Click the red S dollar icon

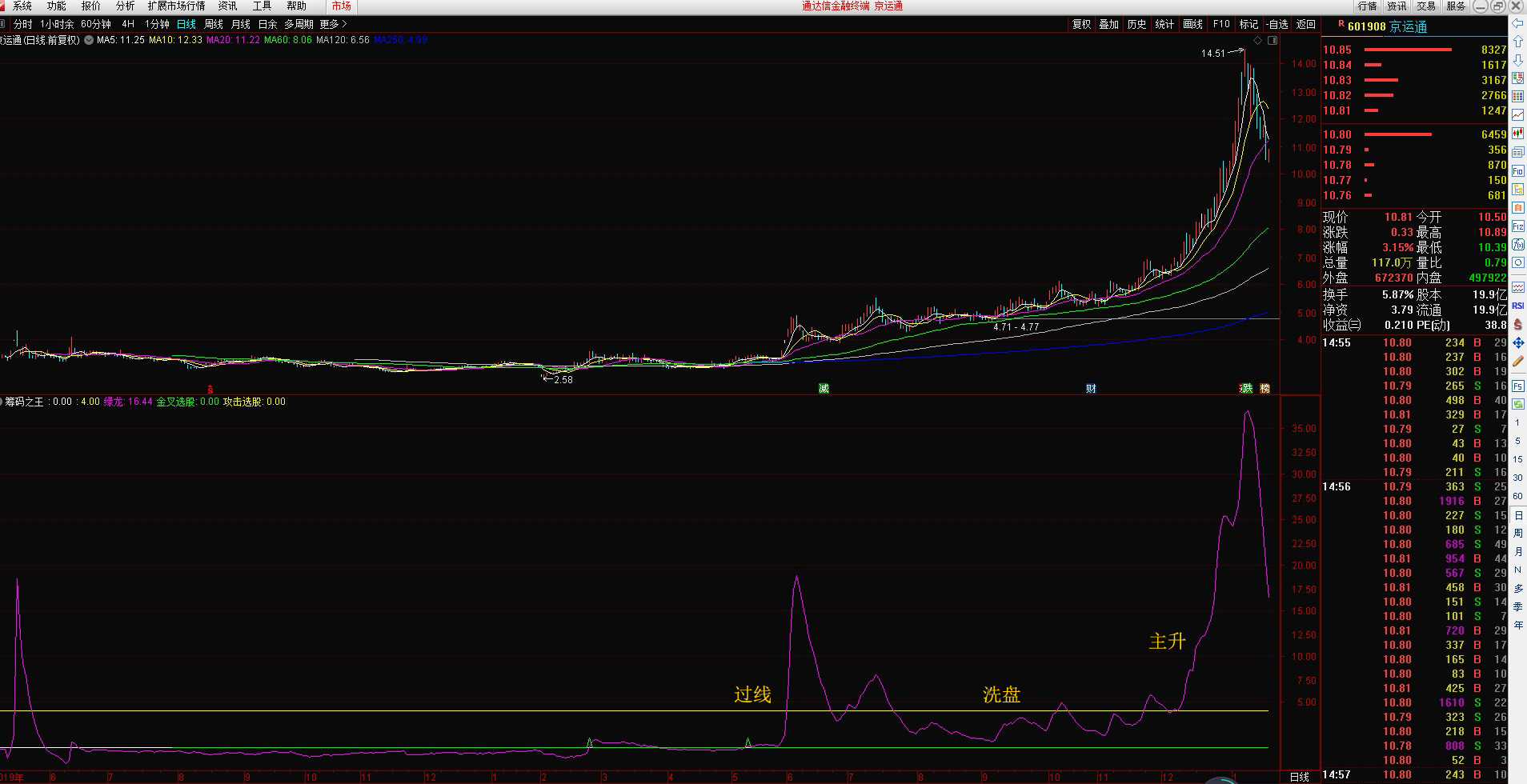(1517, 324)
